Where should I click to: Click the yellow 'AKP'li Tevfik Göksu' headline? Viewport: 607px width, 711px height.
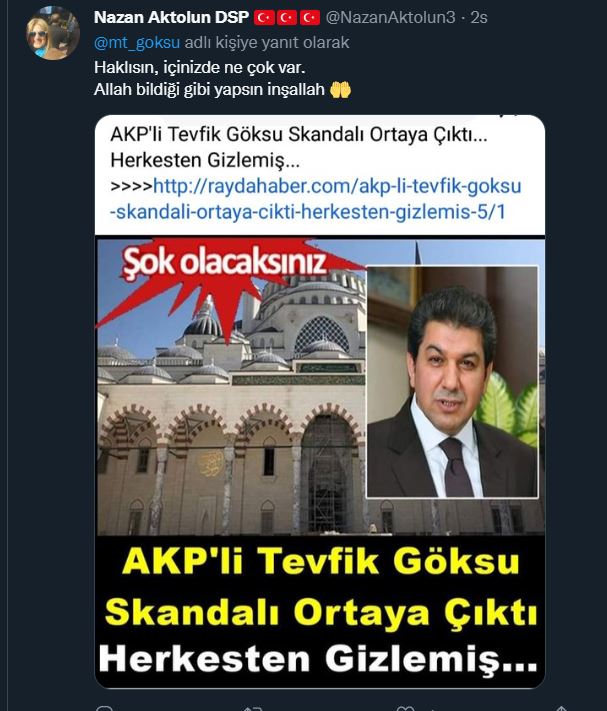(320, 562)
